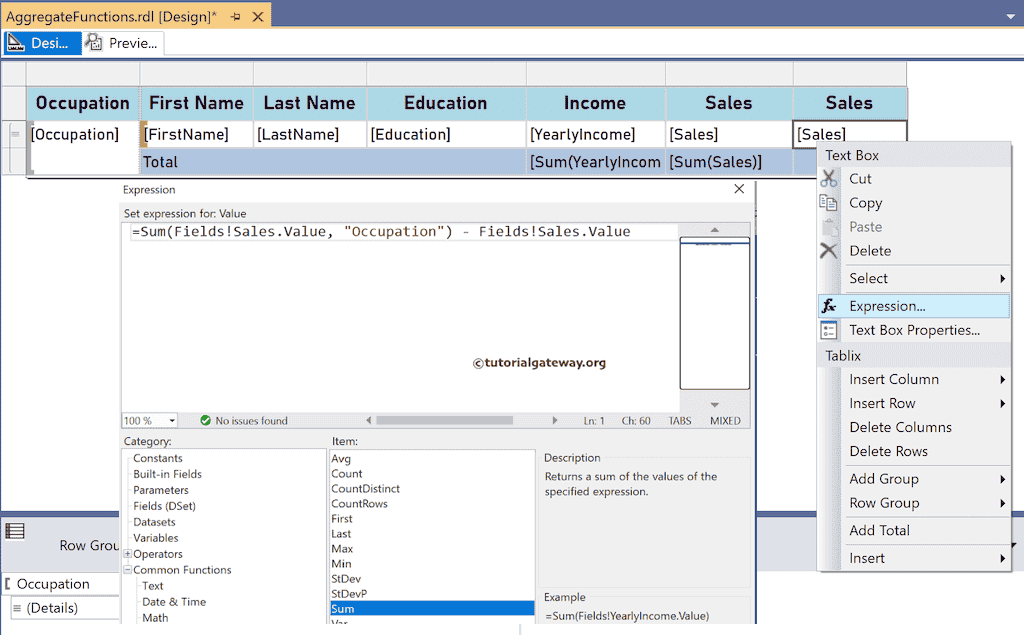This screenshot has height=635, width=1024.
Task: Click the left arrow of the horizontal scrollbar
Action: tap(368, 421)
